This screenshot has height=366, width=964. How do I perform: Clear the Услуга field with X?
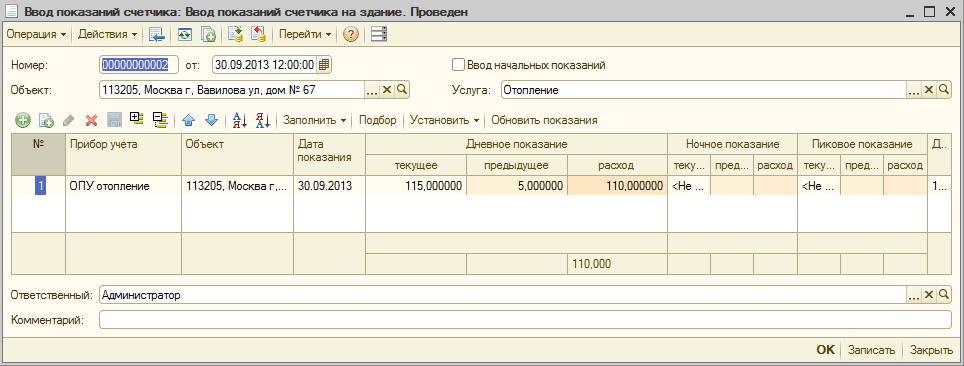coord(929,90)
